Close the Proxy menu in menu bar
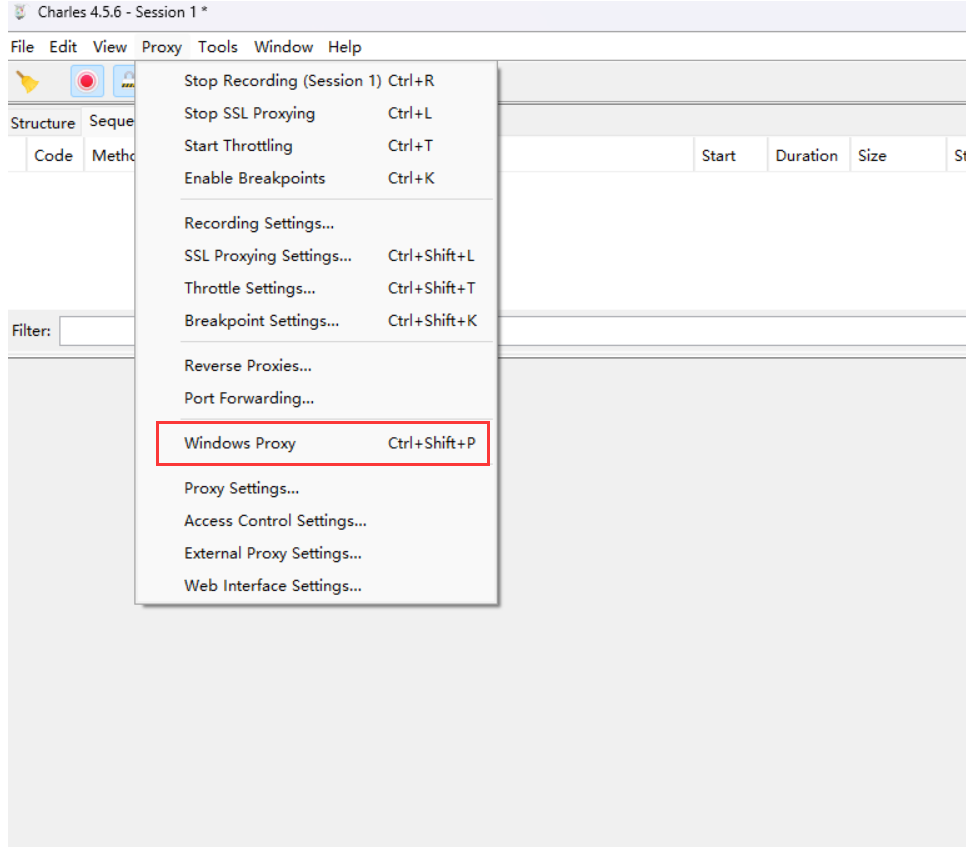The height and width of the screenshot is (847, 966). click(x=161, y=47)
